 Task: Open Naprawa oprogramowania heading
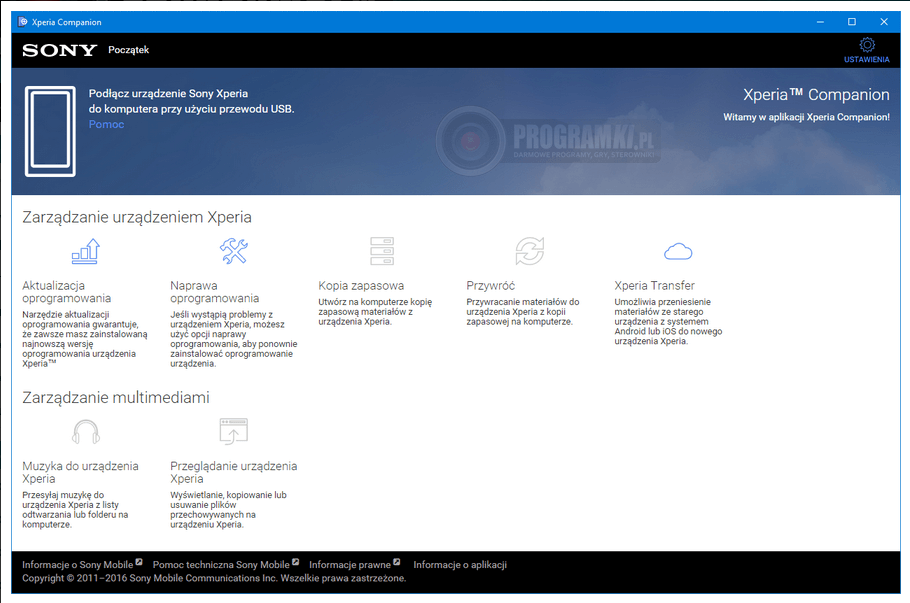(x=214, y=292)
